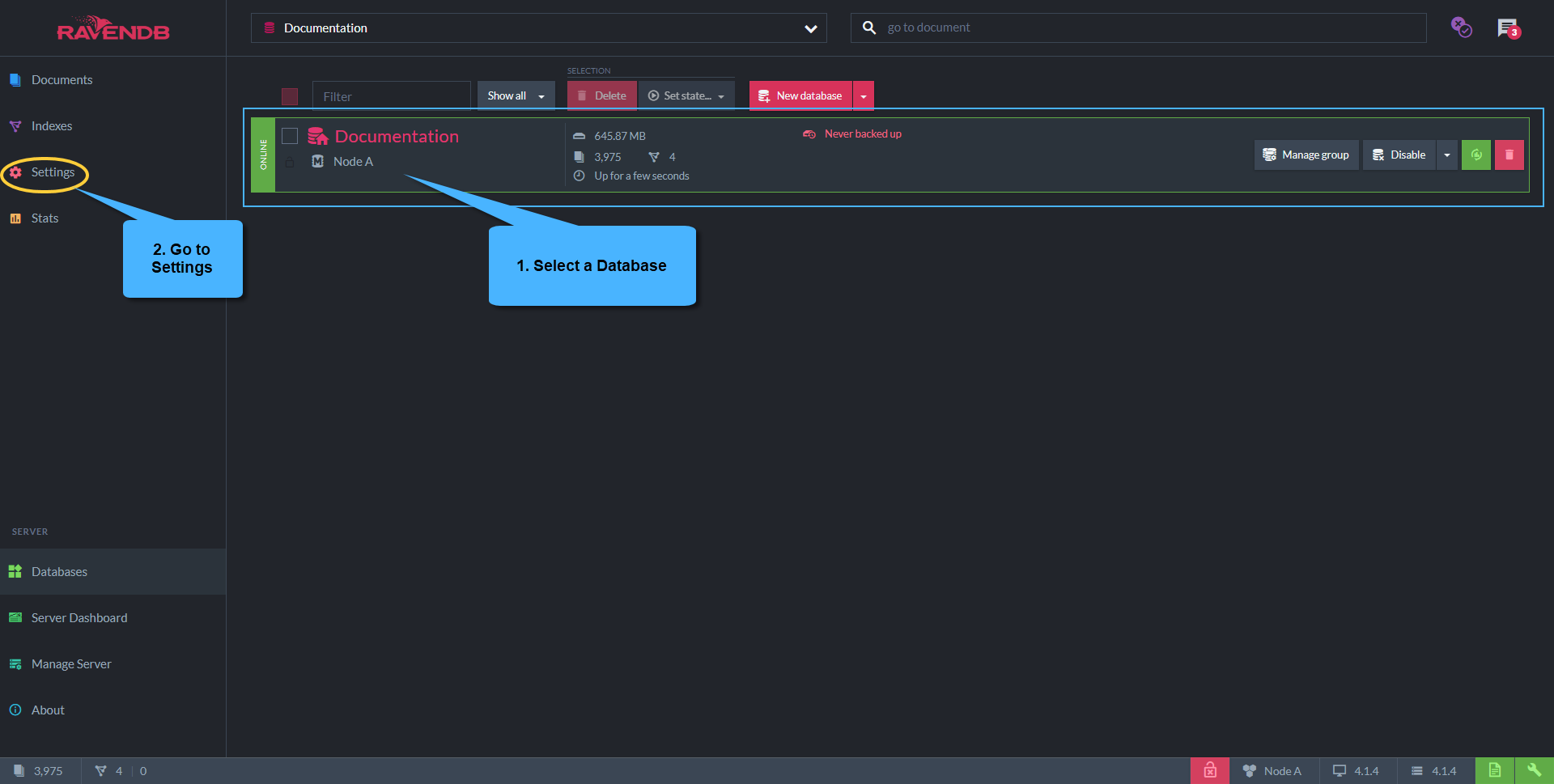The image size is (1554, 784).
Task: Open the Show all filter dropdown
Action: [x=516, y=95]
